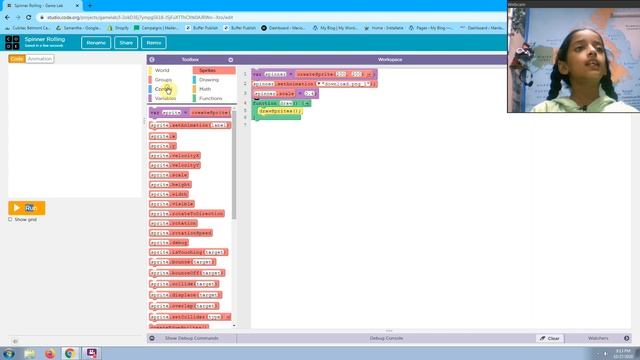Click the Code.org logo icon

pyautogui.click(x=12, y=42)
